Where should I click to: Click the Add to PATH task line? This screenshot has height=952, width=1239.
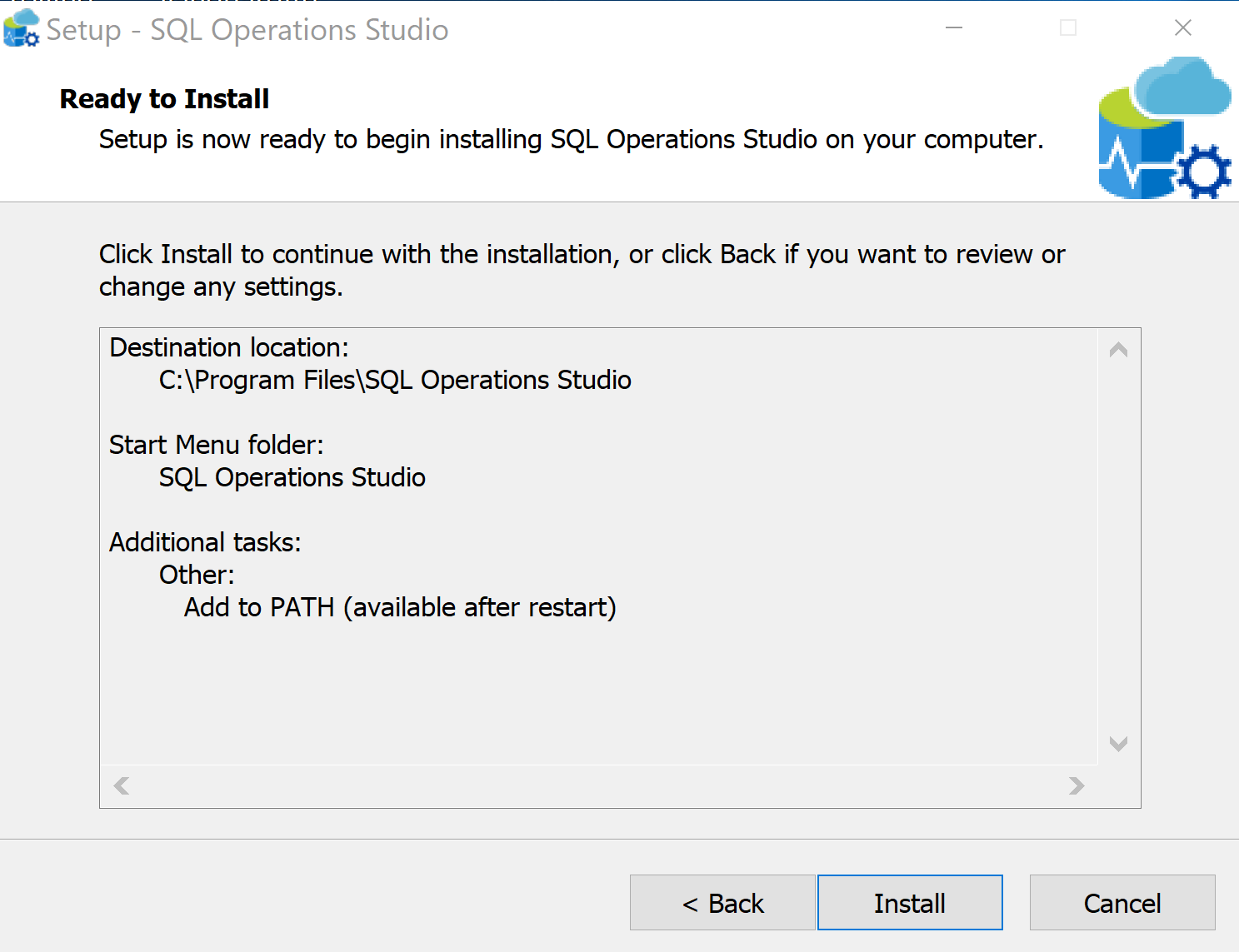coord(400,607)
